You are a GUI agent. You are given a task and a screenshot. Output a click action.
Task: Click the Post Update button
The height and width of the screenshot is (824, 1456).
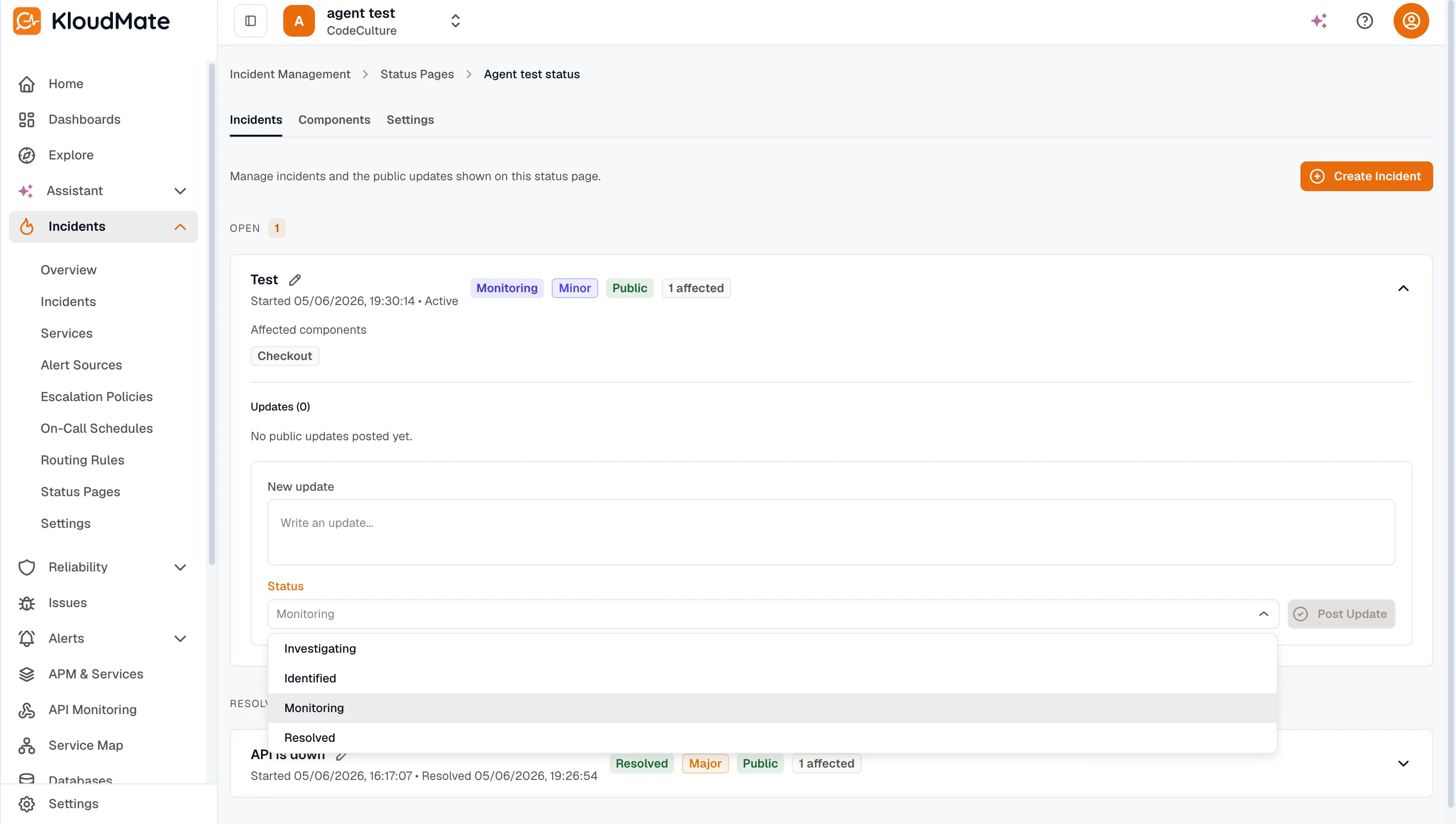coord(1341,614)
